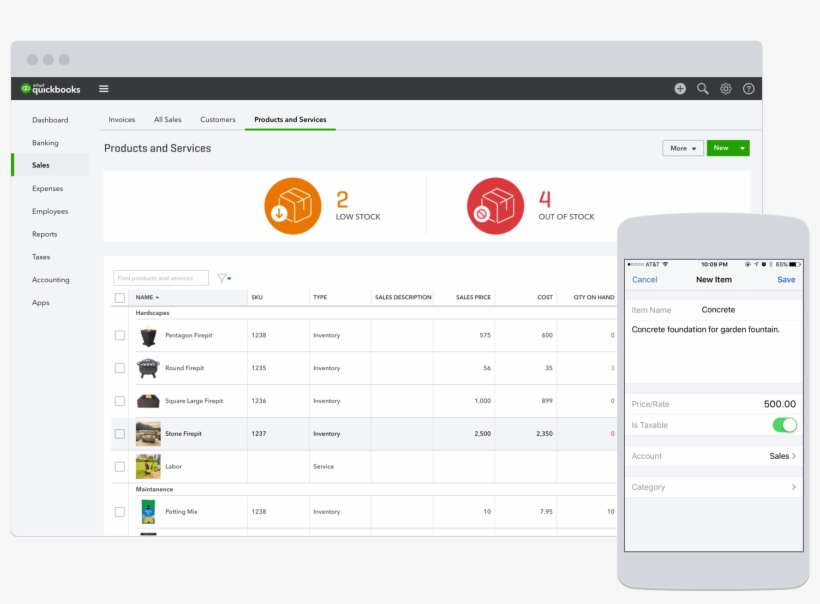Select Expenses in the sidebar
The image size is (820, 604).
pyautogui.click(x=47, y=188)
